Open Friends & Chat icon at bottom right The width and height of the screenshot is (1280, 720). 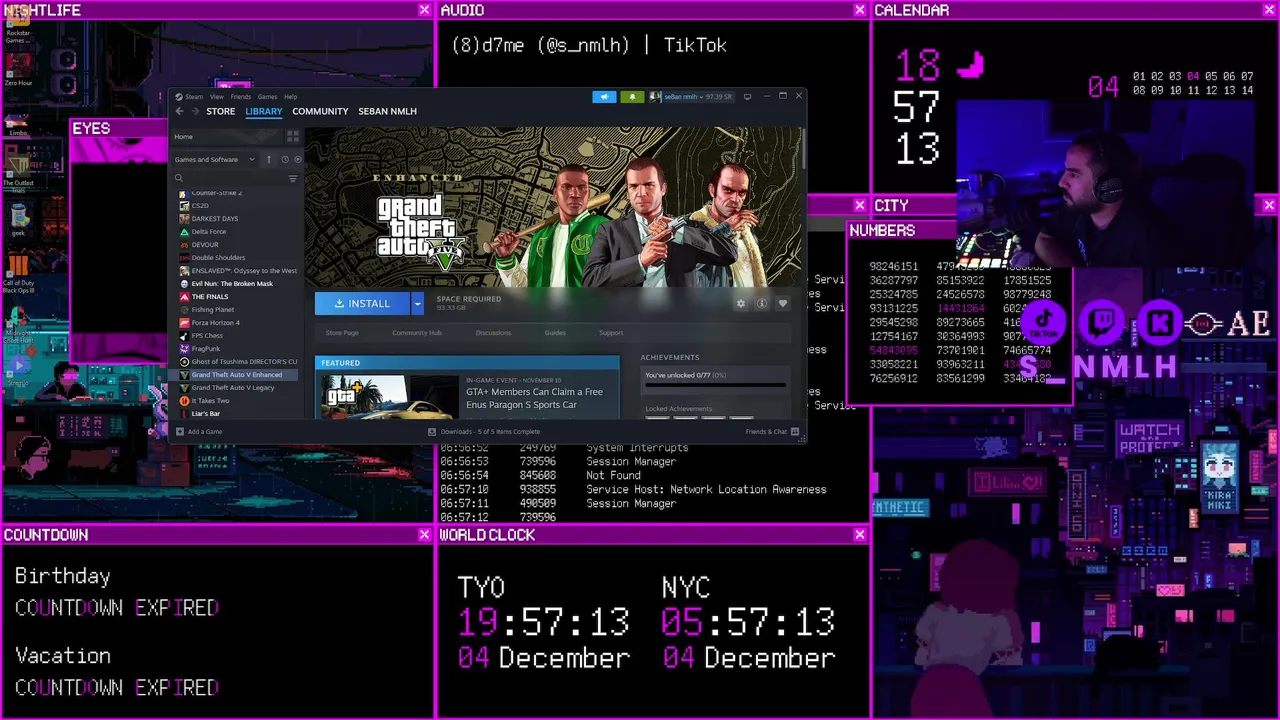click(x=795, y=432)
